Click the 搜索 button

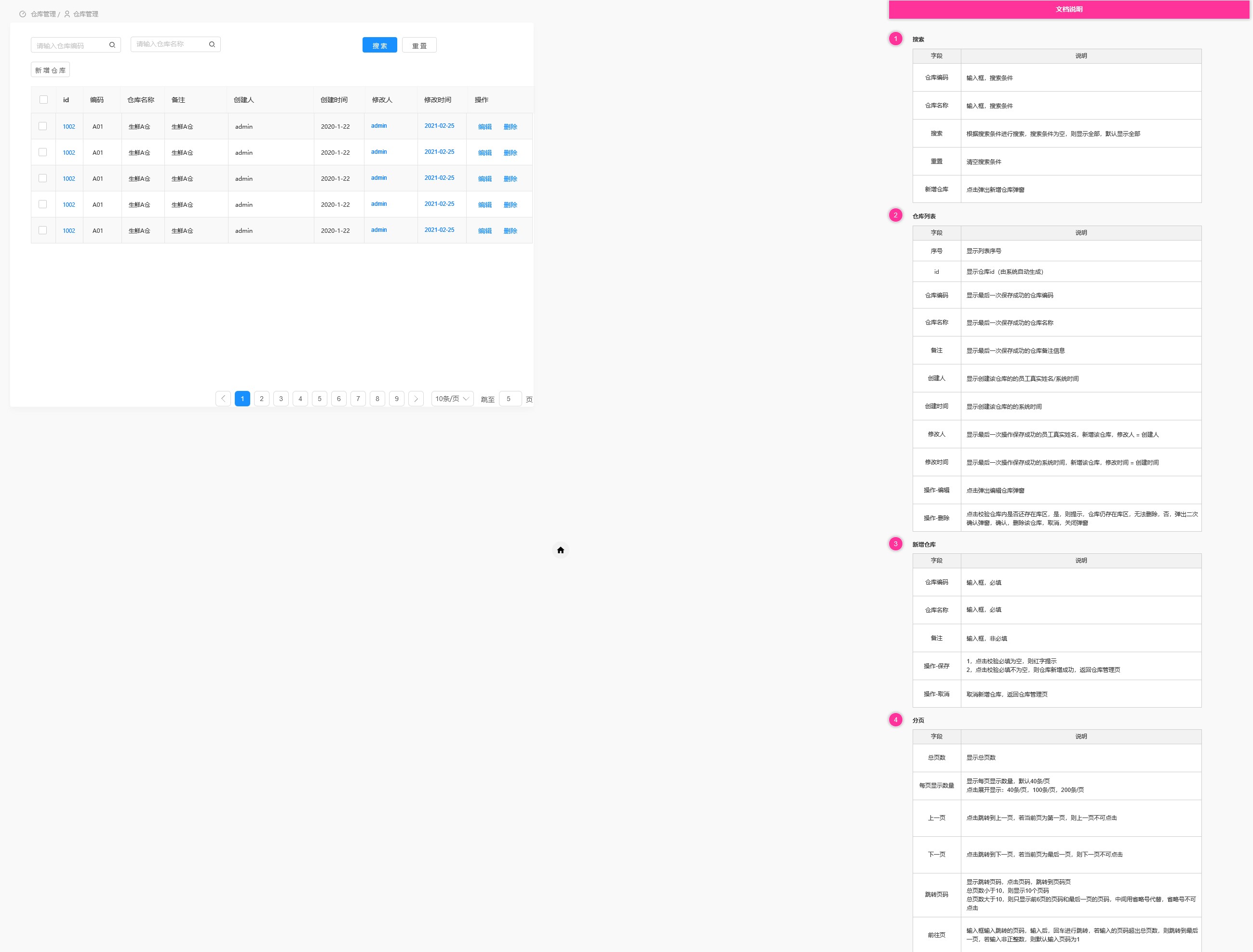point(380,45)
